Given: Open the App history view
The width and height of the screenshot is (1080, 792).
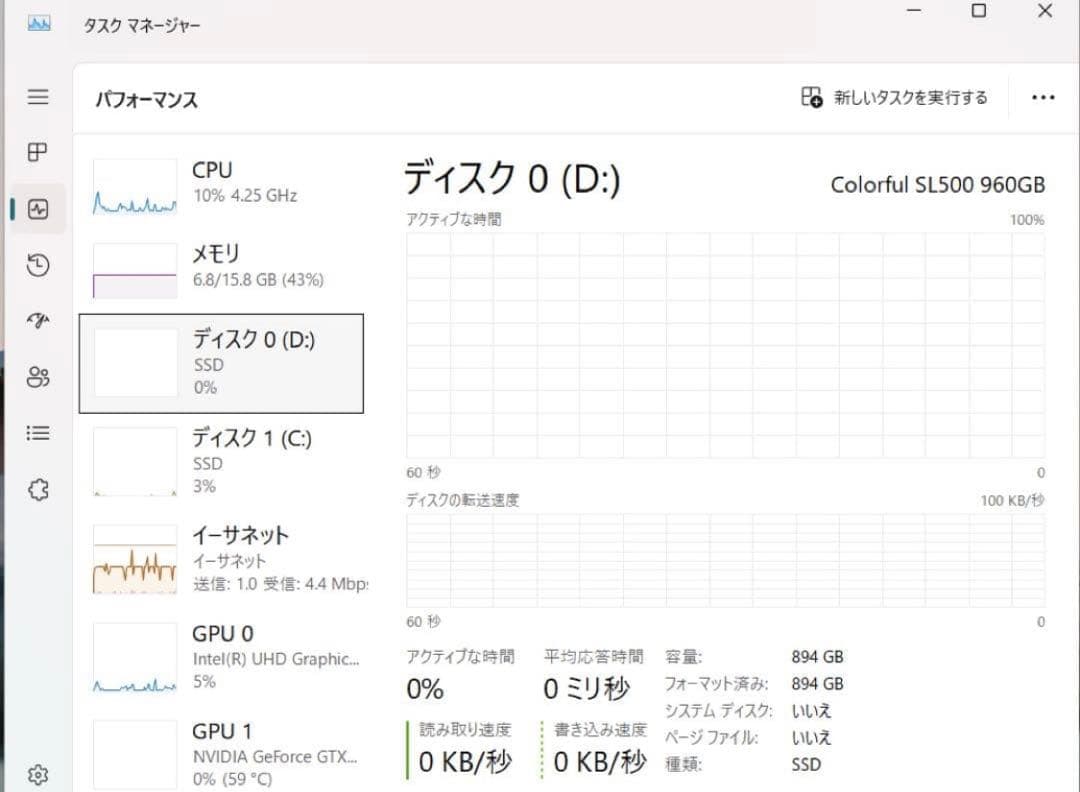Looking at the screenshot, I should (37, 264).
